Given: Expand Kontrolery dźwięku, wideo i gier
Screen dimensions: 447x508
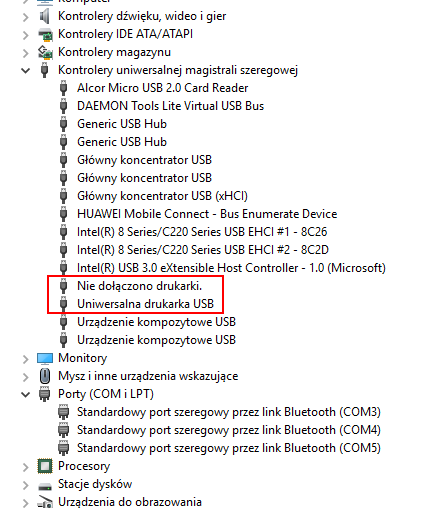Looking at the screenshot, I should coord(26,17).
